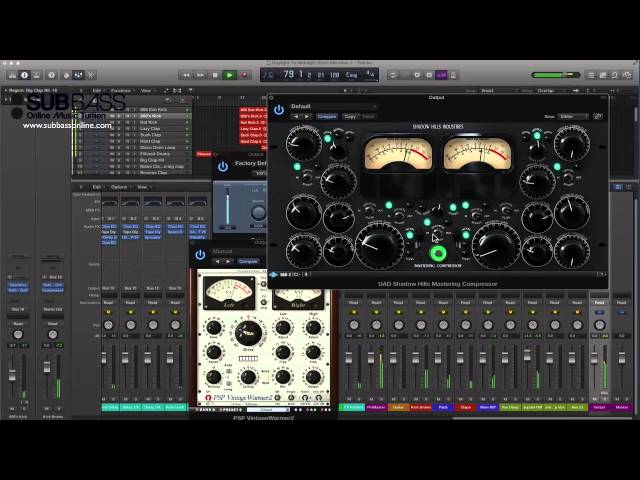This screenshot has width=640, height=480.
Task: Click the green Play button
Action: pos(229,75)
